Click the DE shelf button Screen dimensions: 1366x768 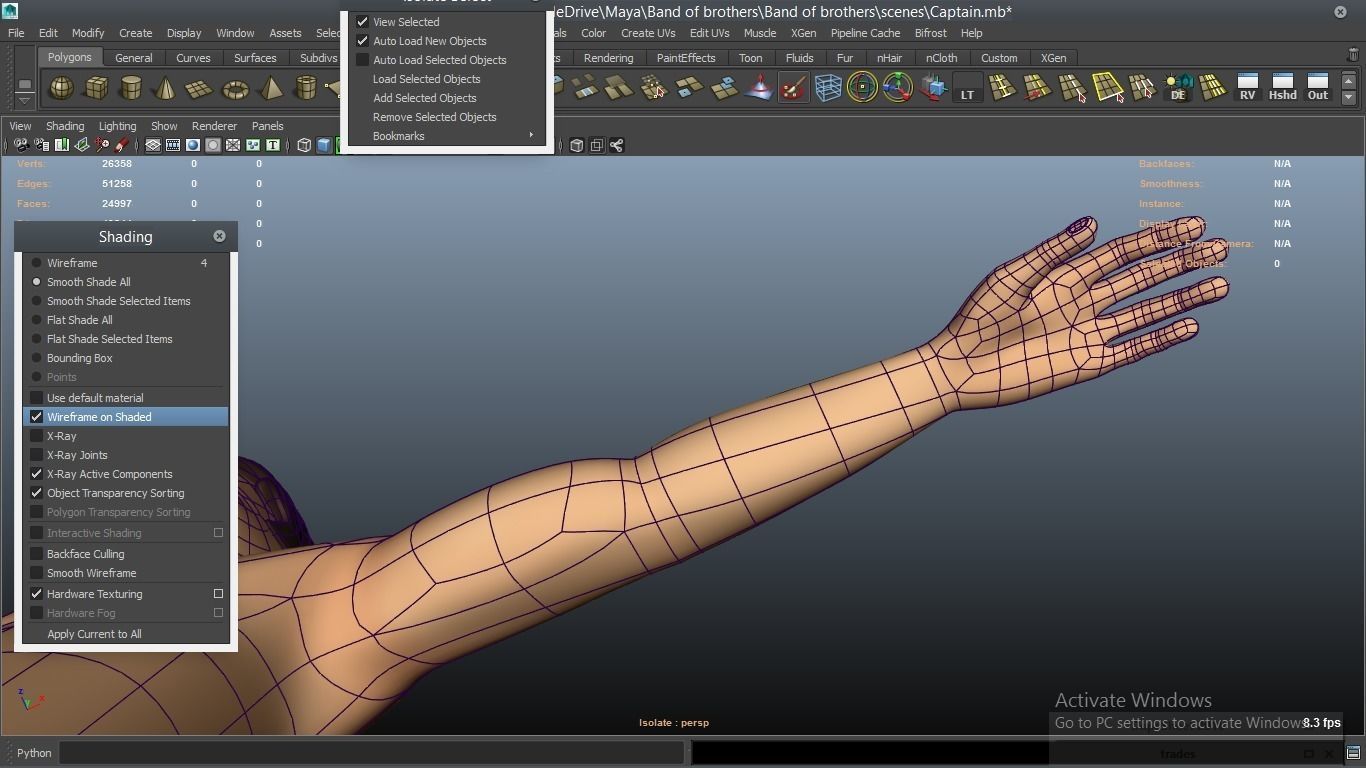pos(1178,88)
